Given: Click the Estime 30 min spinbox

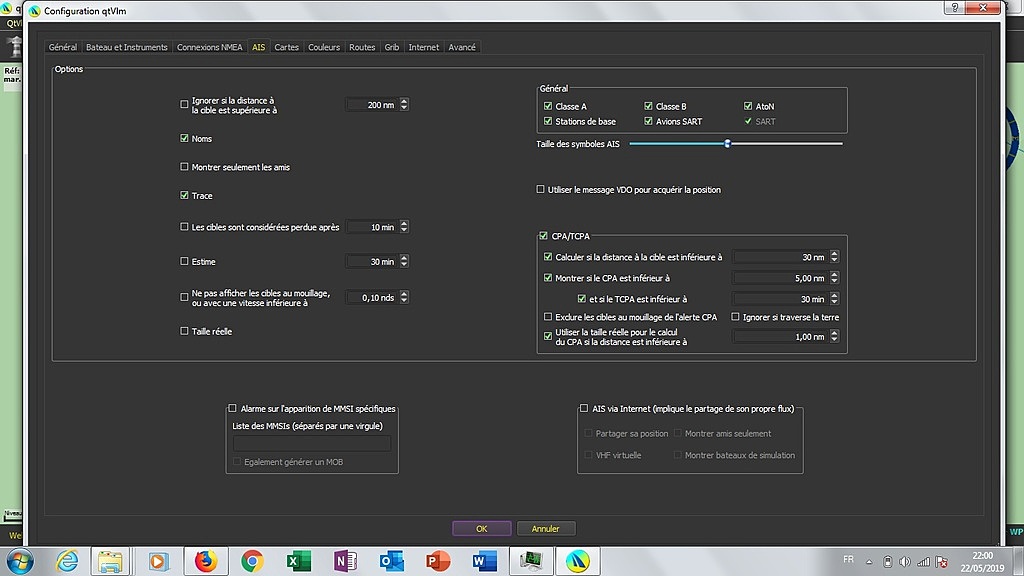Looking at the screenshot, I should [x=377, y=261].
